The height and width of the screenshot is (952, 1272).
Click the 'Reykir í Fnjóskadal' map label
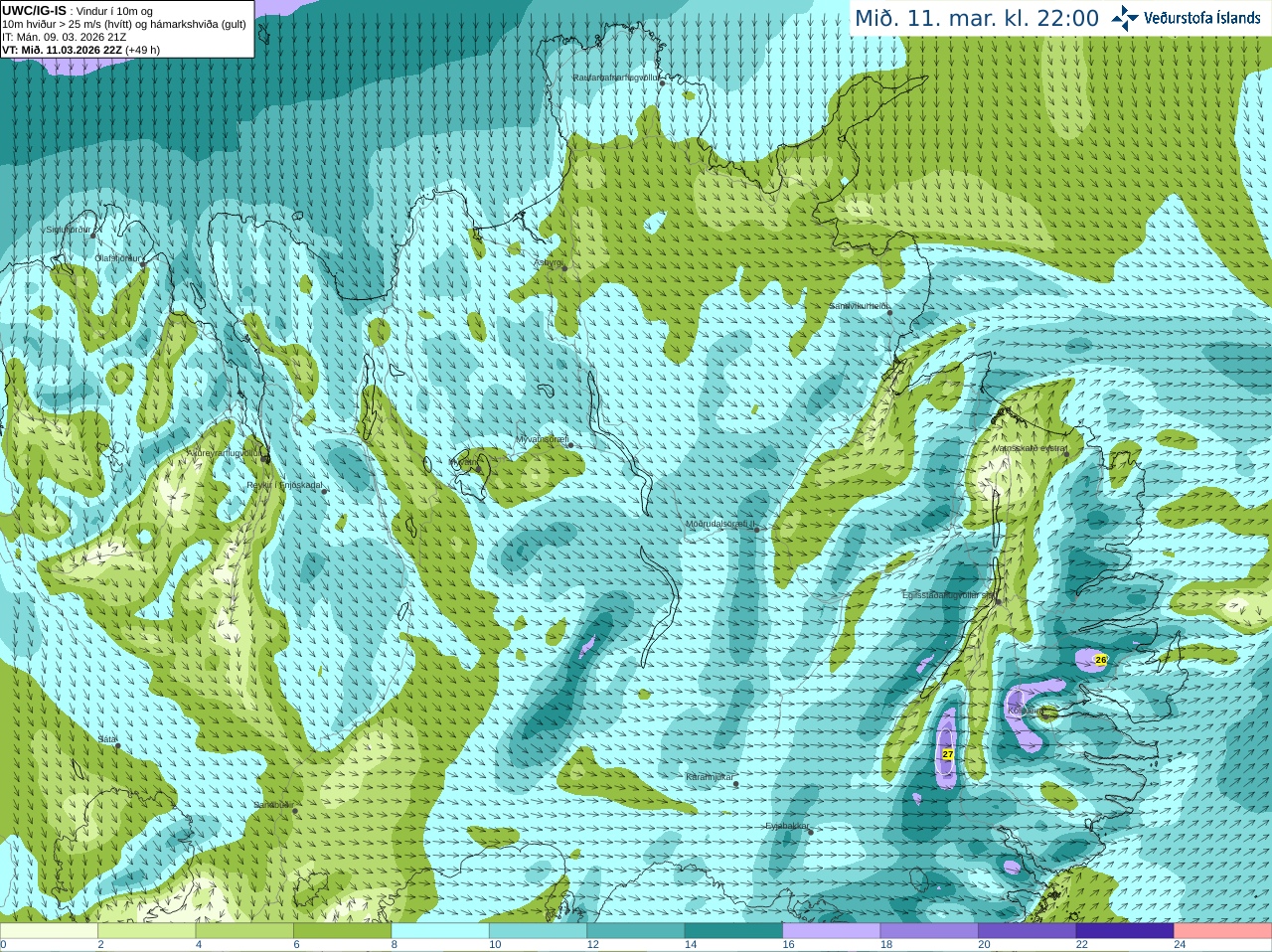[285, 485]
